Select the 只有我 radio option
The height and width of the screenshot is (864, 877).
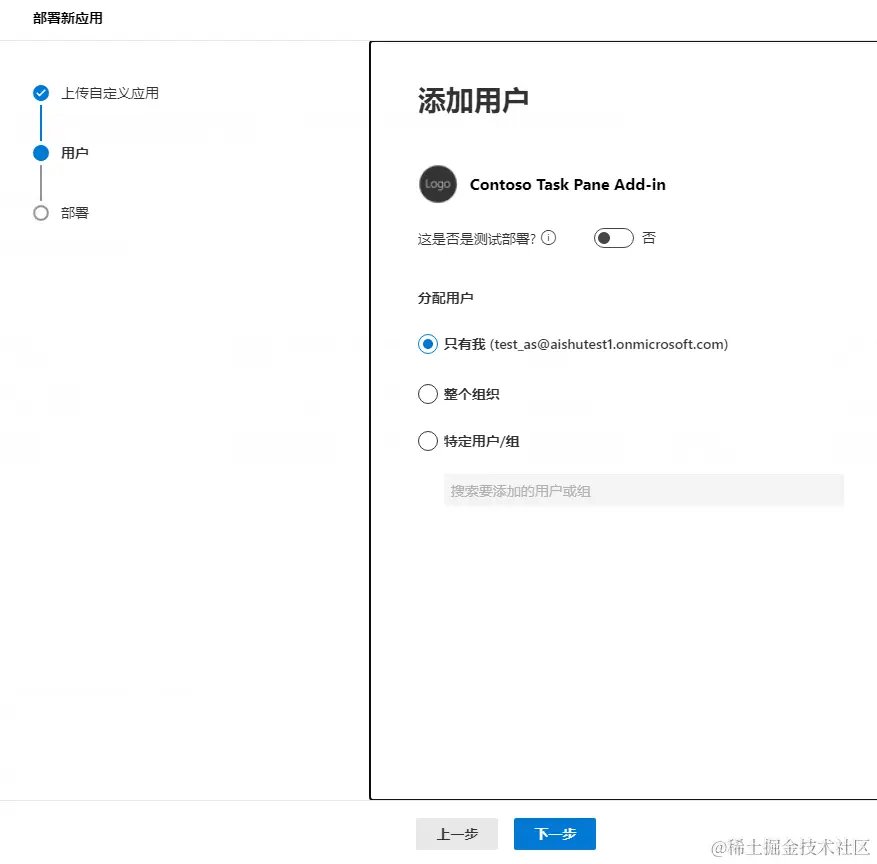(x=427, y=343)
